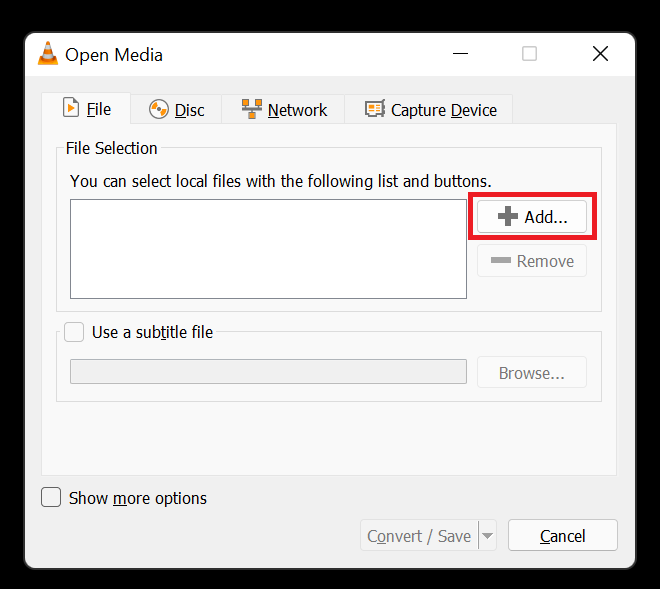The image size is (660, 589).
Task: Expand the Convert / Save dropdown arrow
Action: [x=487, y=536]
